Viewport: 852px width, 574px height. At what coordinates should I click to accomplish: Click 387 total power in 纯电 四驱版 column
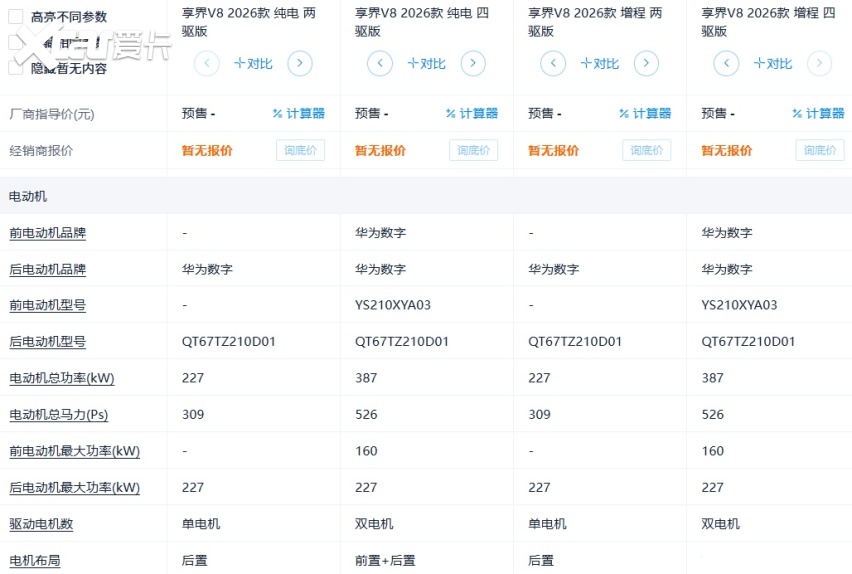(x=366, y=378)
